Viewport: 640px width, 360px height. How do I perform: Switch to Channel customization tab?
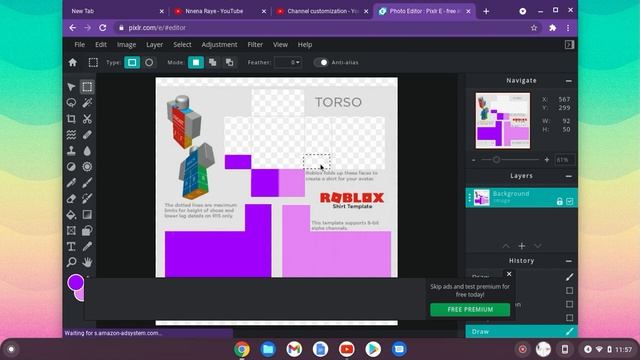[322, 11]
